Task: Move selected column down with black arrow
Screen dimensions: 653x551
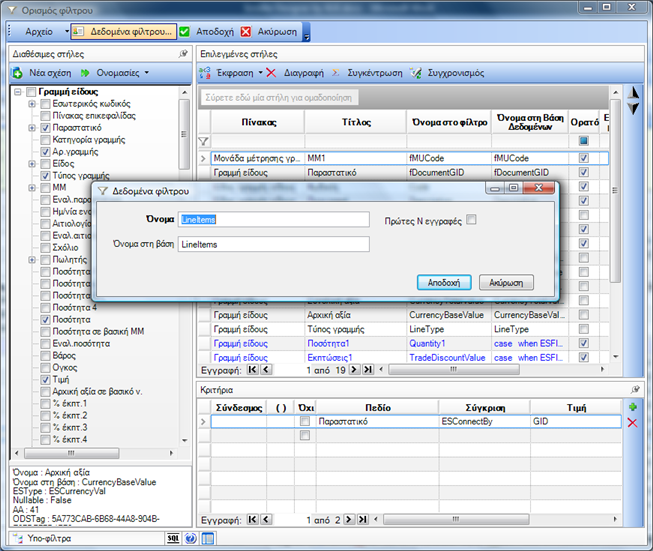Action: [x=633, y=109]
